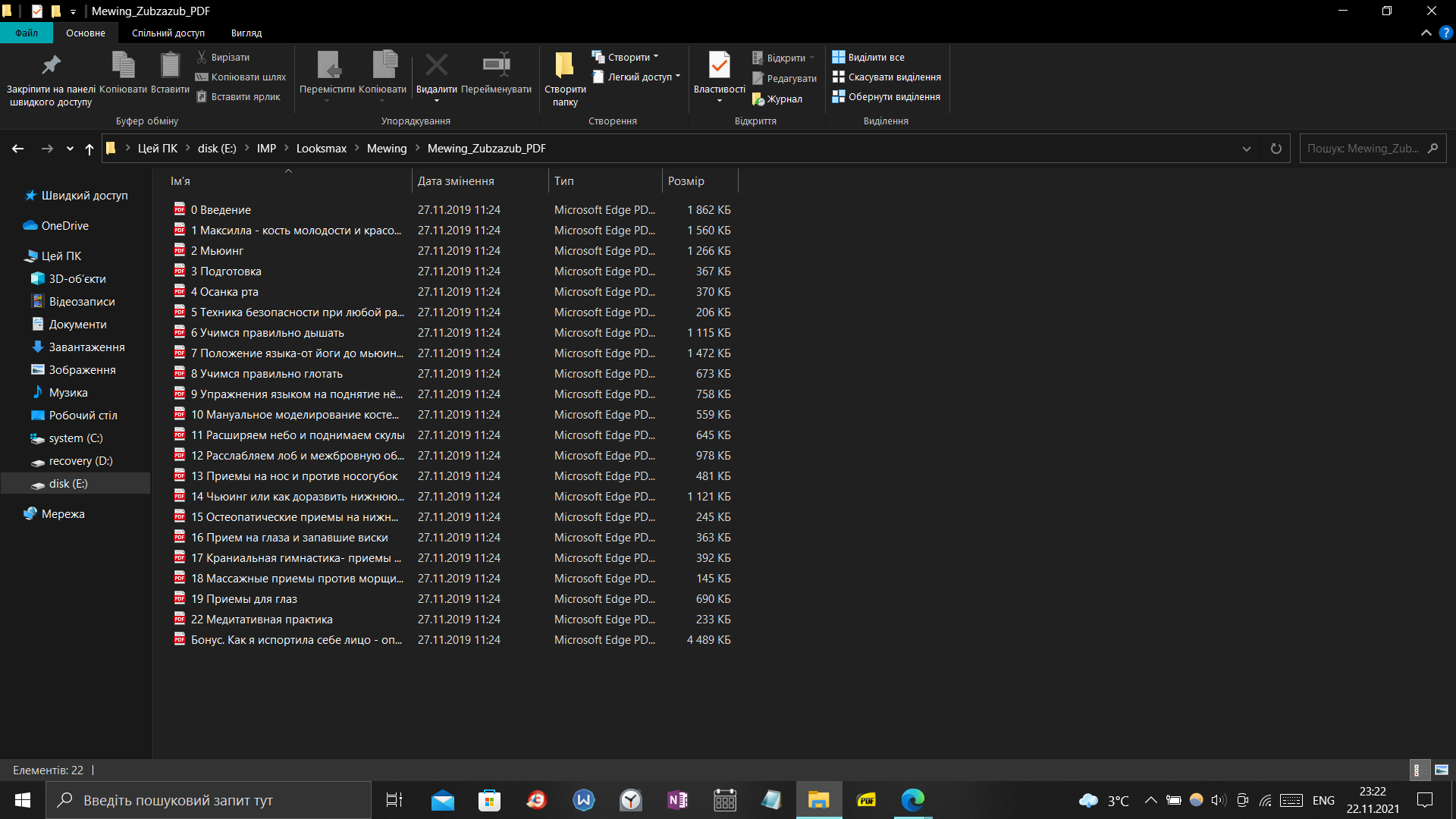This screenshot has width=1456, height=819.
Task: Select OneDrive in the navigation pane
Action: point(64,226)
